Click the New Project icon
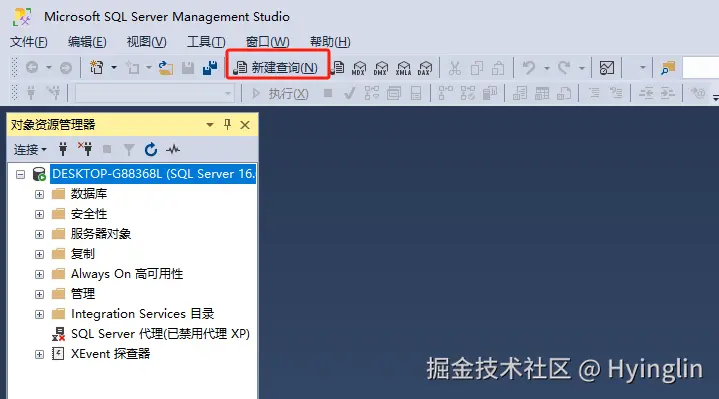The height and width of the screenshot is (399, 719). point(96,68)
